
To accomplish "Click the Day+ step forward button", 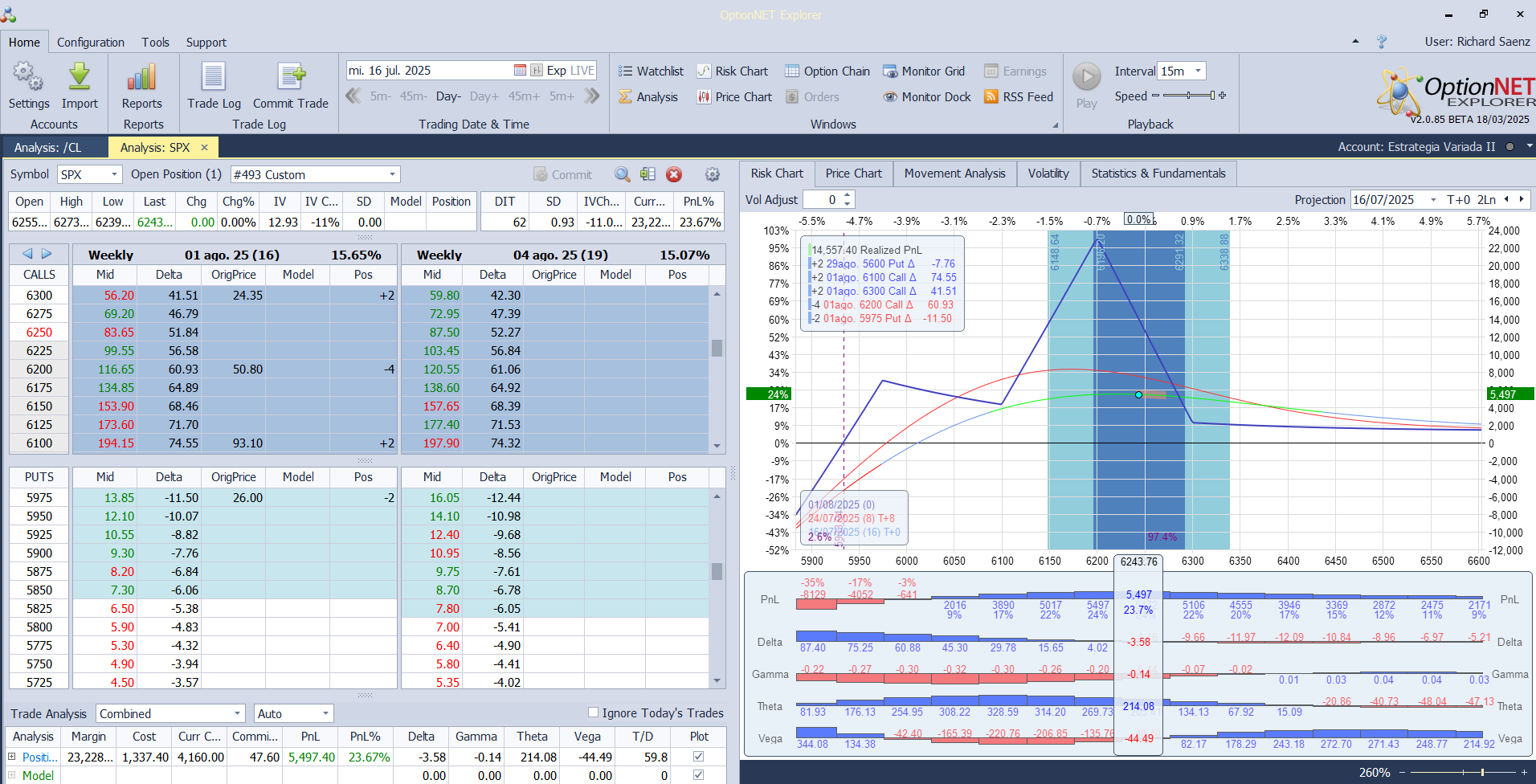I will click(x=484, y=96).
